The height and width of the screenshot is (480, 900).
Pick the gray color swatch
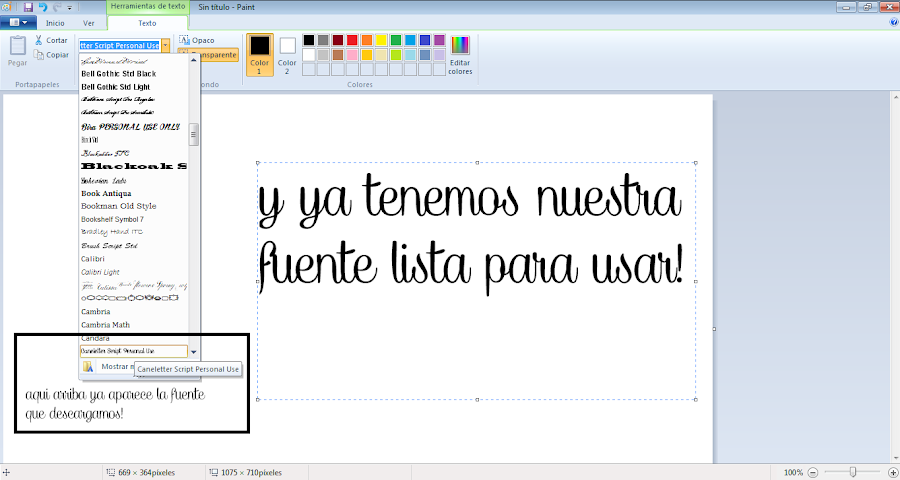[x=323, y=40]
